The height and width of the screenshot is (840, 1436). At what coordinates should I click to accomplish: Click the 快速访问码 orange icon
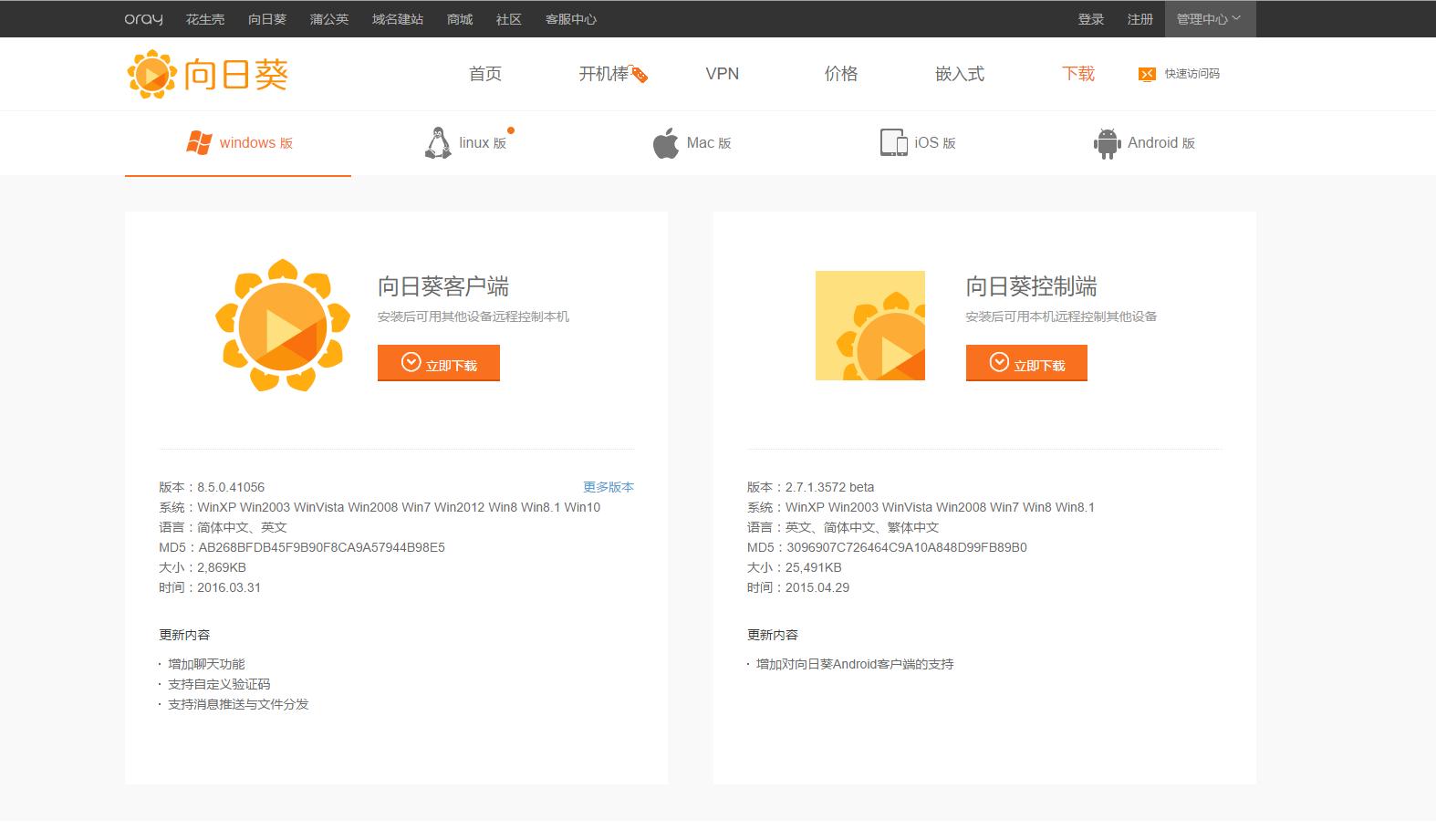click(x=1147, y=74)
